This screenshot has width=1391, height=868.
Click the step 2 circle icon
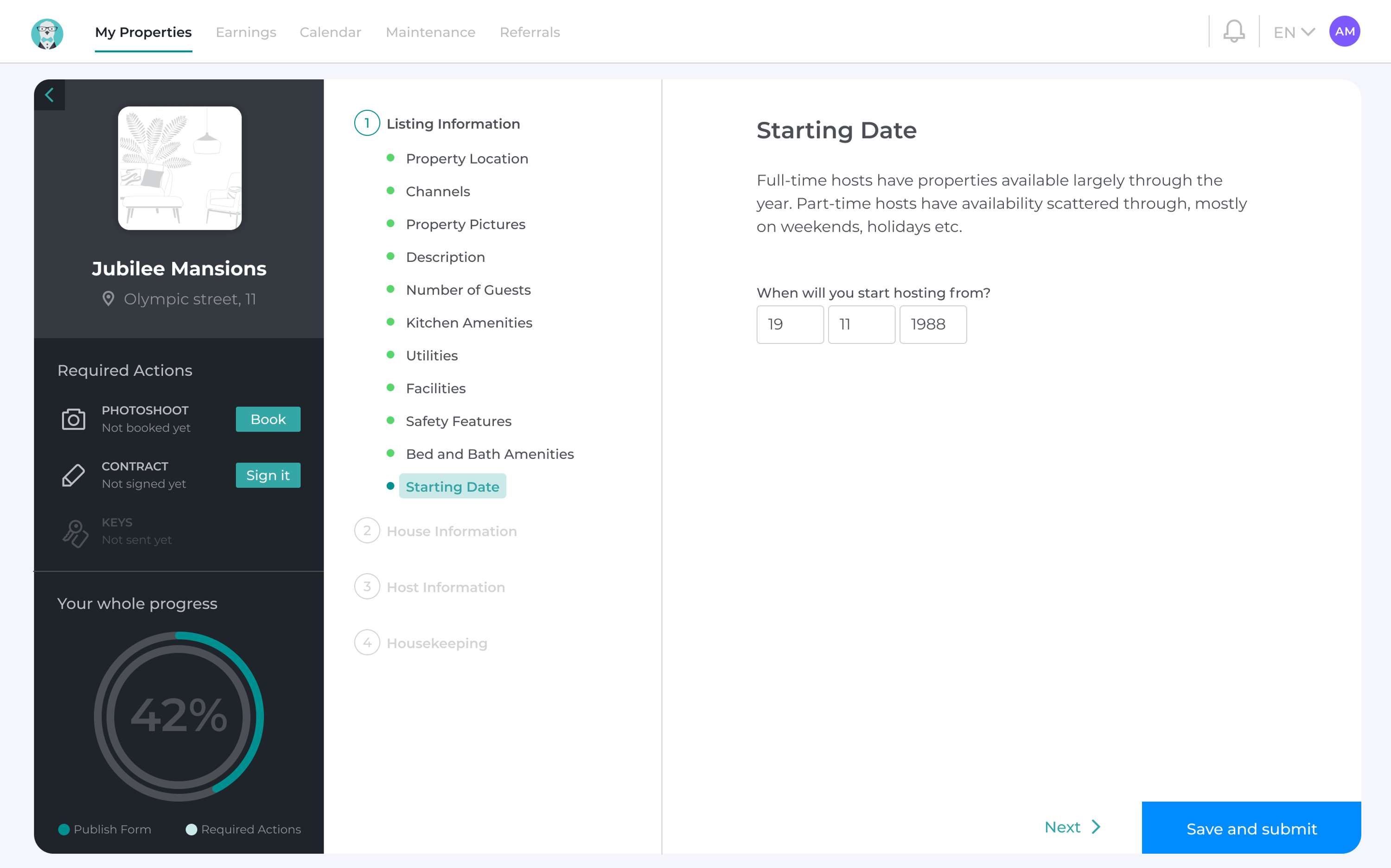click(x=367, y=531)
